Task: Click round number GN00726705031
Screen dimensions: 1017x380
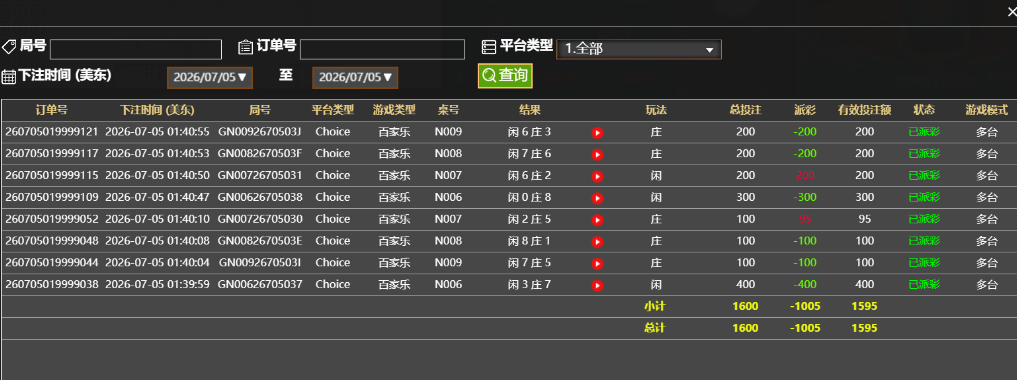Action: [x=259, y=175]
